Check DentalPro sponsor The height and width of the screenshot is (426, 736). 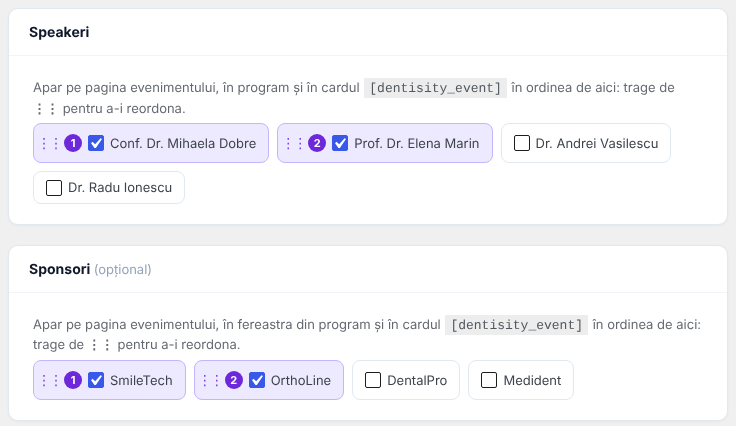pyautogui.click(x=373, y=380)
